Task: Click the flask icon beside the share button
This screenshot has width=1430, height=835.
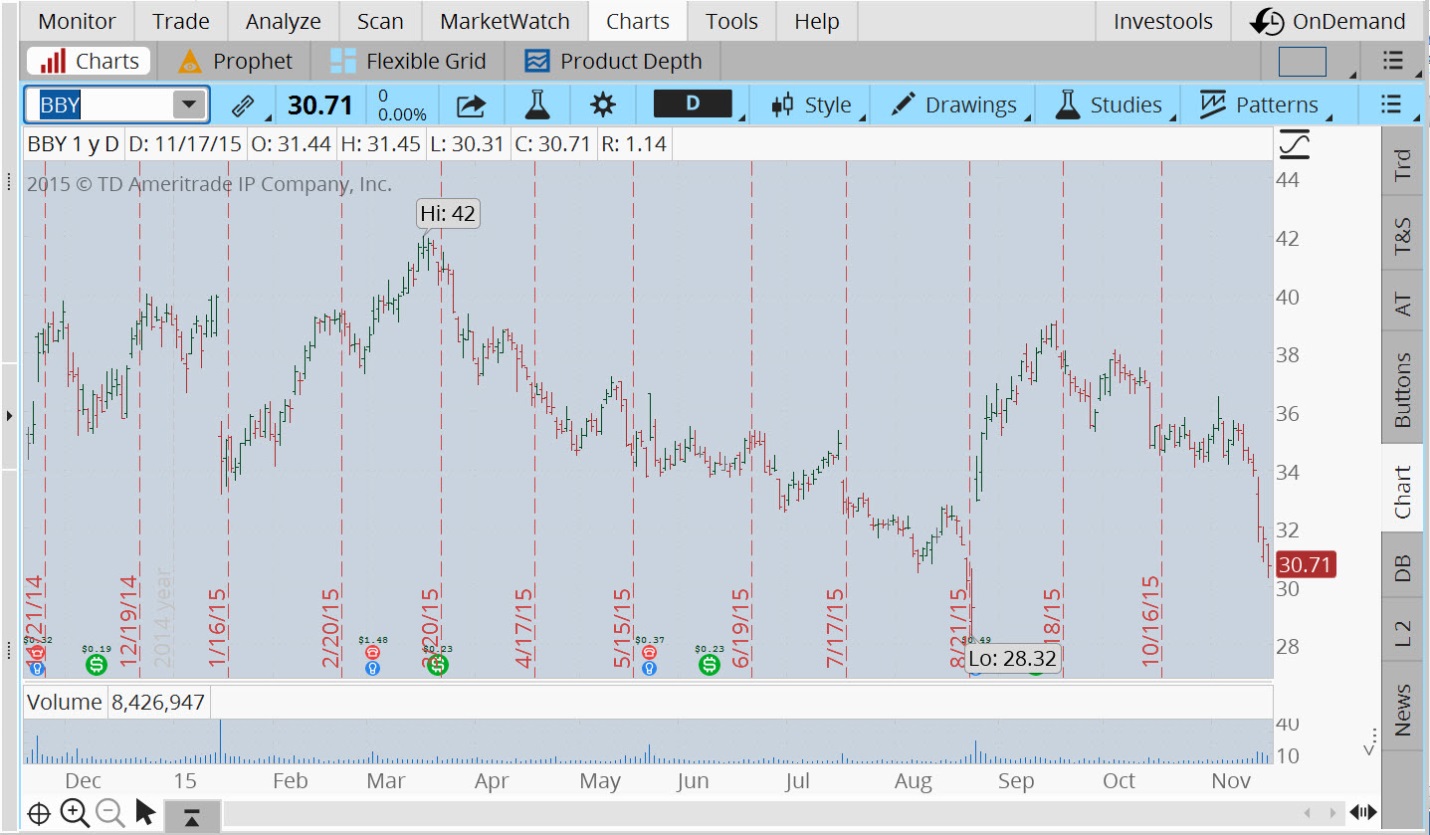Action: click(x=538, y=105)
